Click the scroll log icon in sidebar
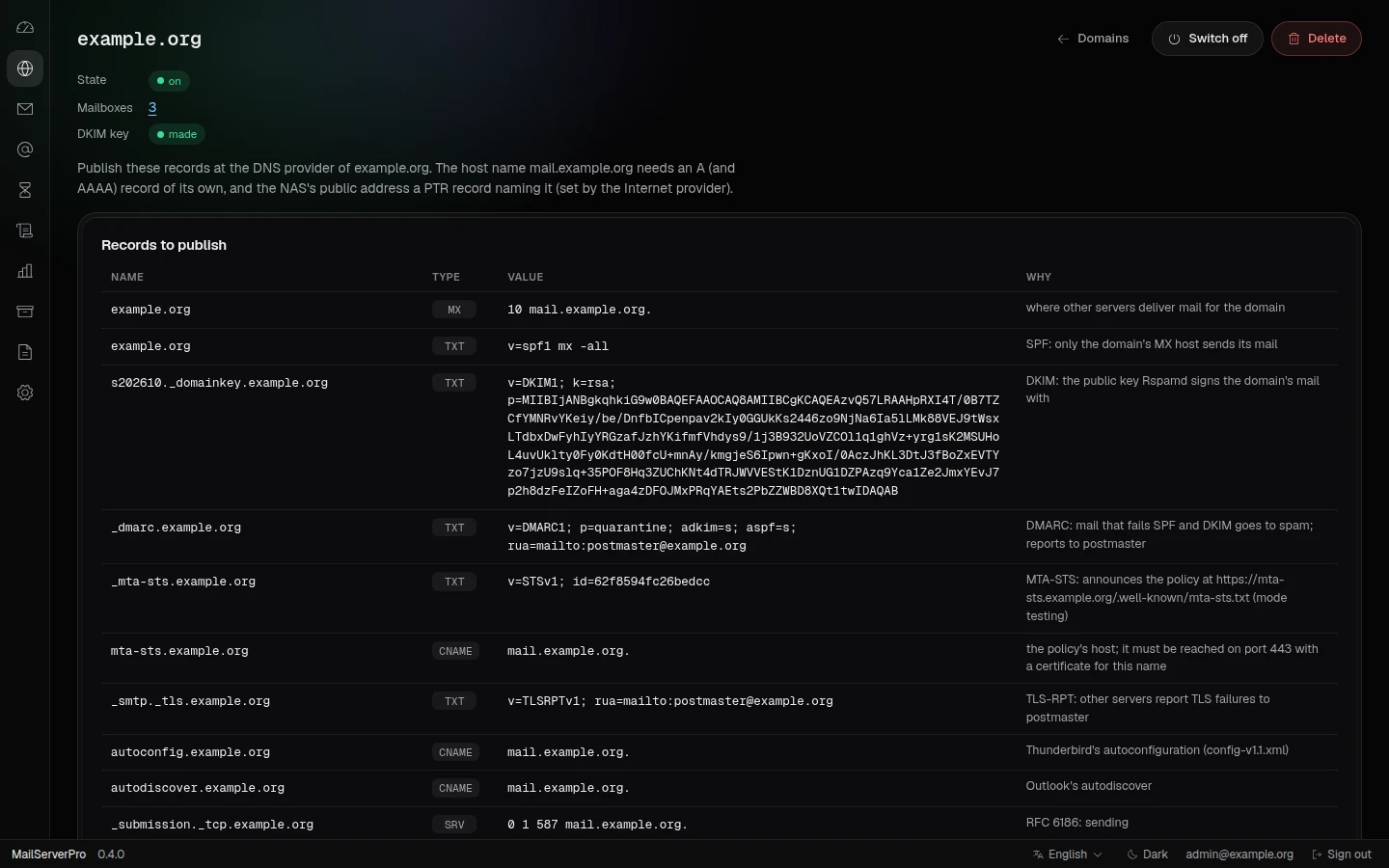Viewport: 1389px width, 868px height. pyautogui.click(x=25, y=231)
